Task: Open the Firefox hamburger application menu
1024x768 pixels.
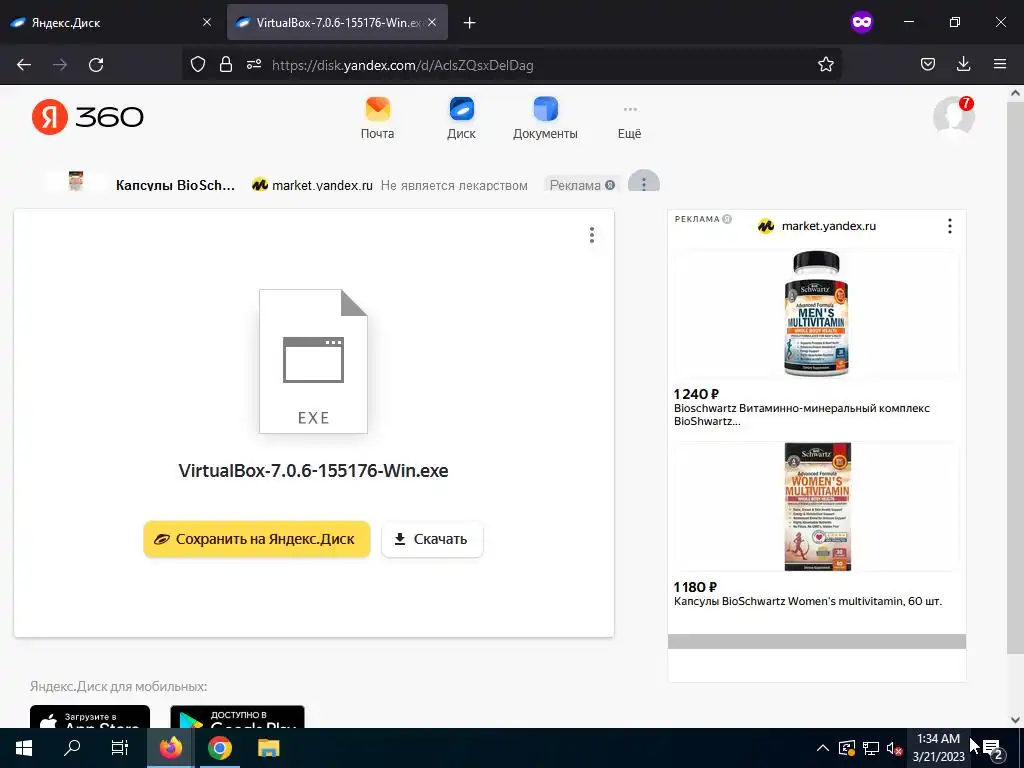Action: [1000, 65]
